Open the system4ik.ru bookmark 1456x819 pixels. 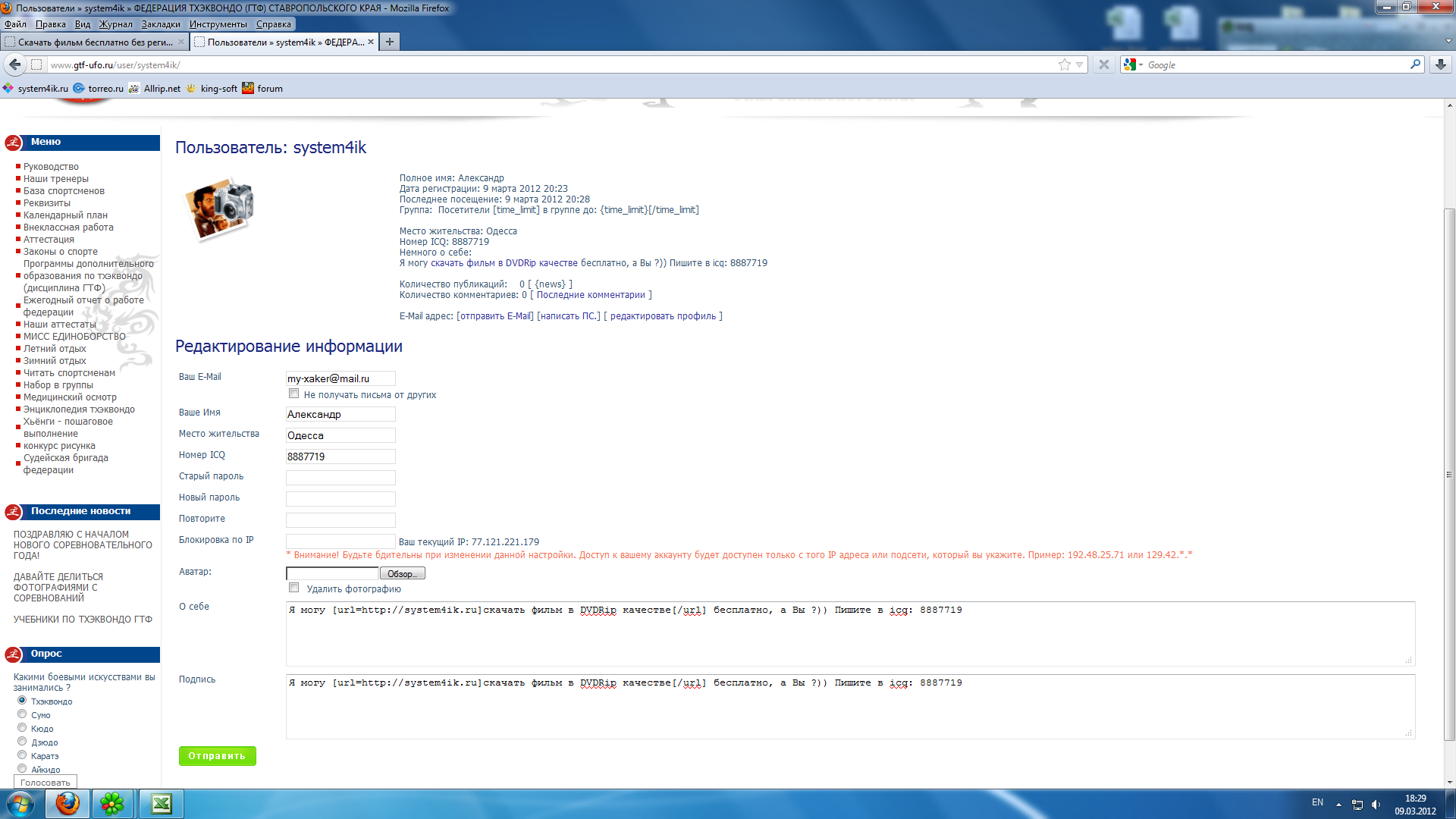pyautogui.click(x=36, y=89)
